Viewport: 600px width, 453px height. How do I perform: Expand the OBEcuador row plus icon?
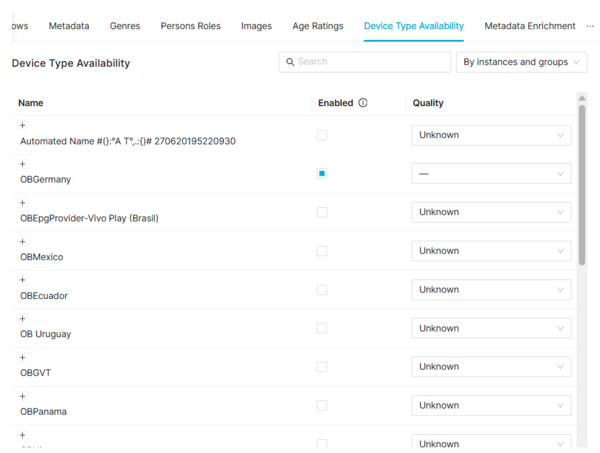click(x=23, y=280)
